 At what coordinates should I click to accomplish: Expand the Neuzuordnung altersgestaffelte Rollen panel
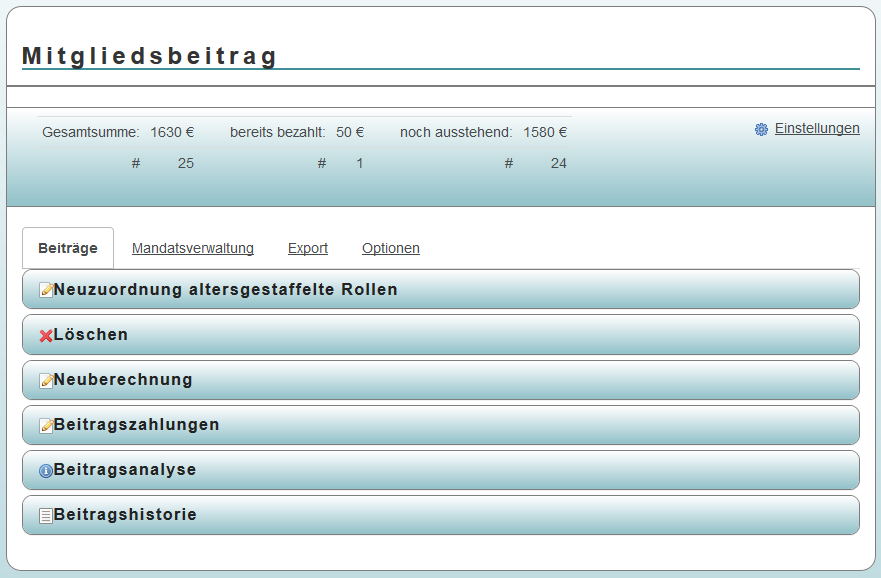pyautogui.click(x=440, y=290)
